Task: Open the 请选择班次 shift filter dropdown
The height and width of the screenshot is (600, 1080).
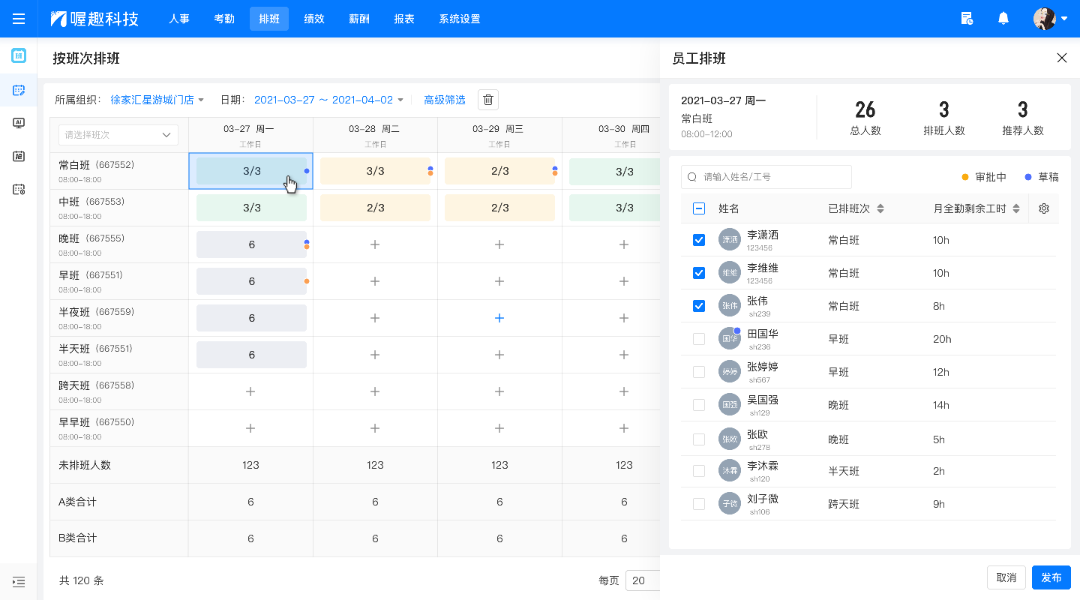Action: (x=117, y=133)
